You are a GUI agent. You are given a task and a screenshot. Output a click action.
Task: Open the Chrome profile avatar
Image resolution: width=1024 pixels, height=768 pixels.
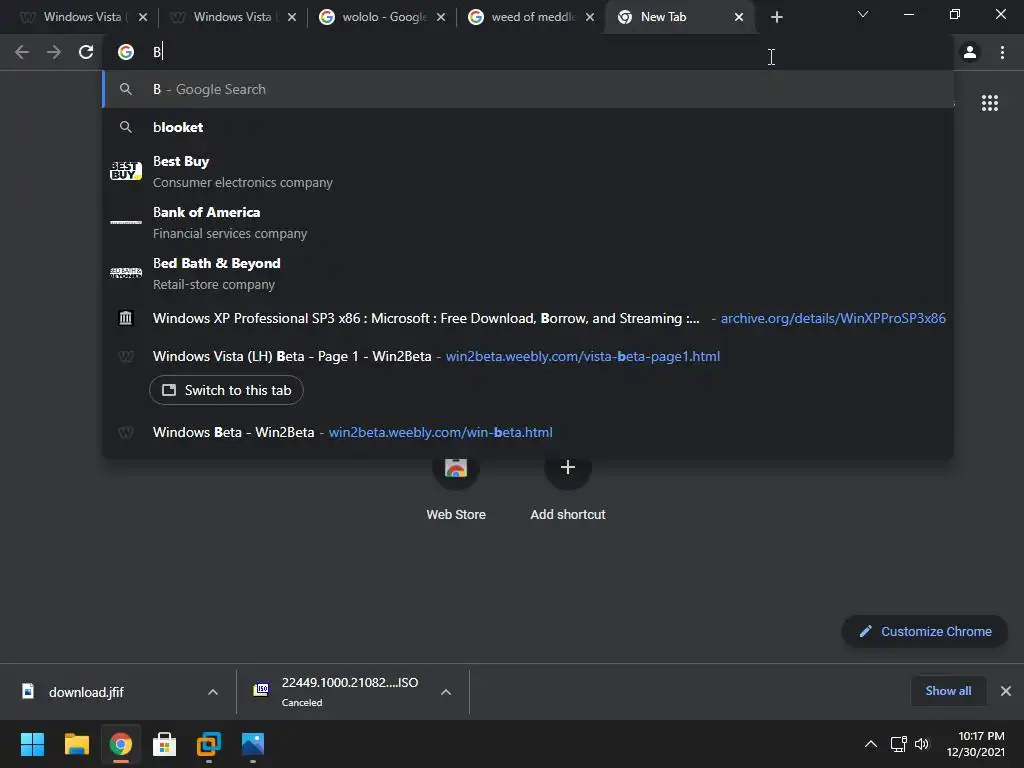pyautogui.click(x=970, y=52)
